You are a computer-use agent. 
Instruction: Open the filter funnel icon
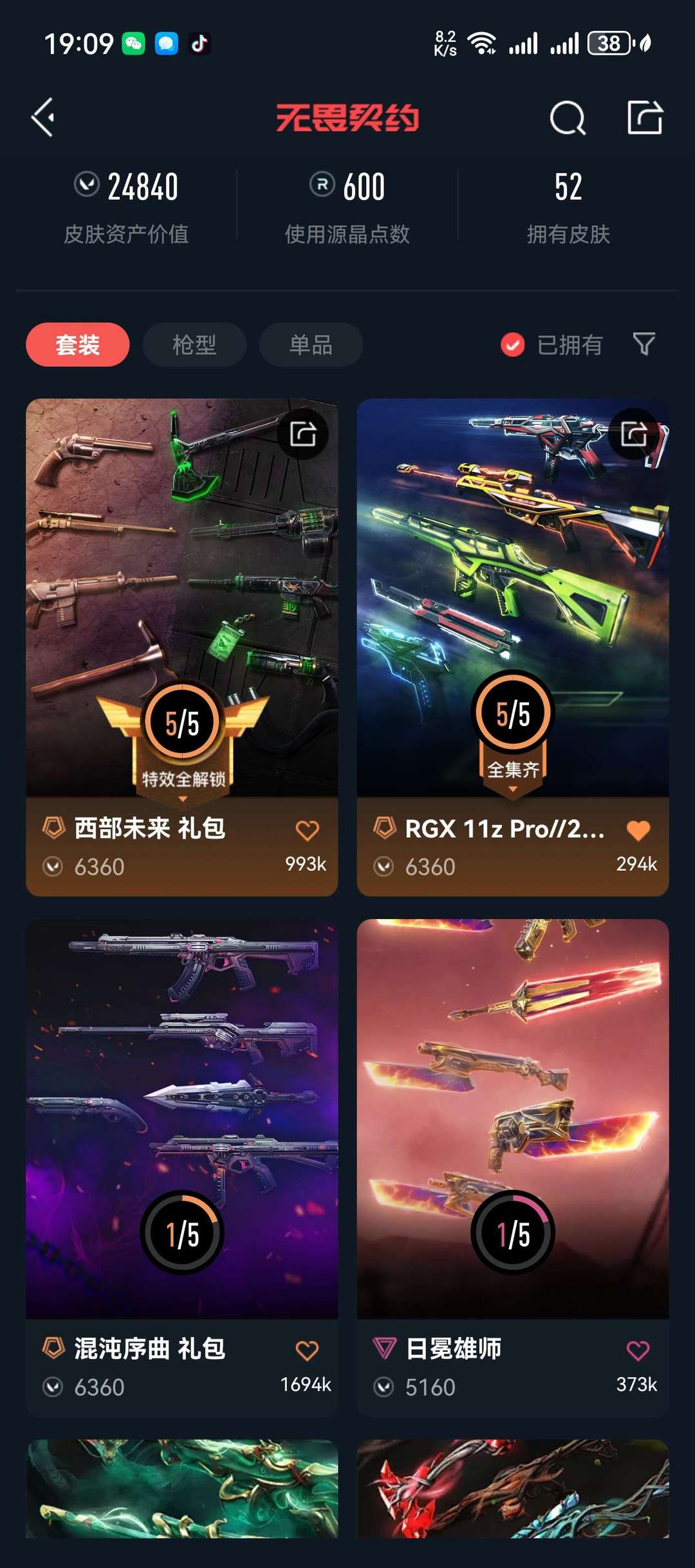[644, 344]
